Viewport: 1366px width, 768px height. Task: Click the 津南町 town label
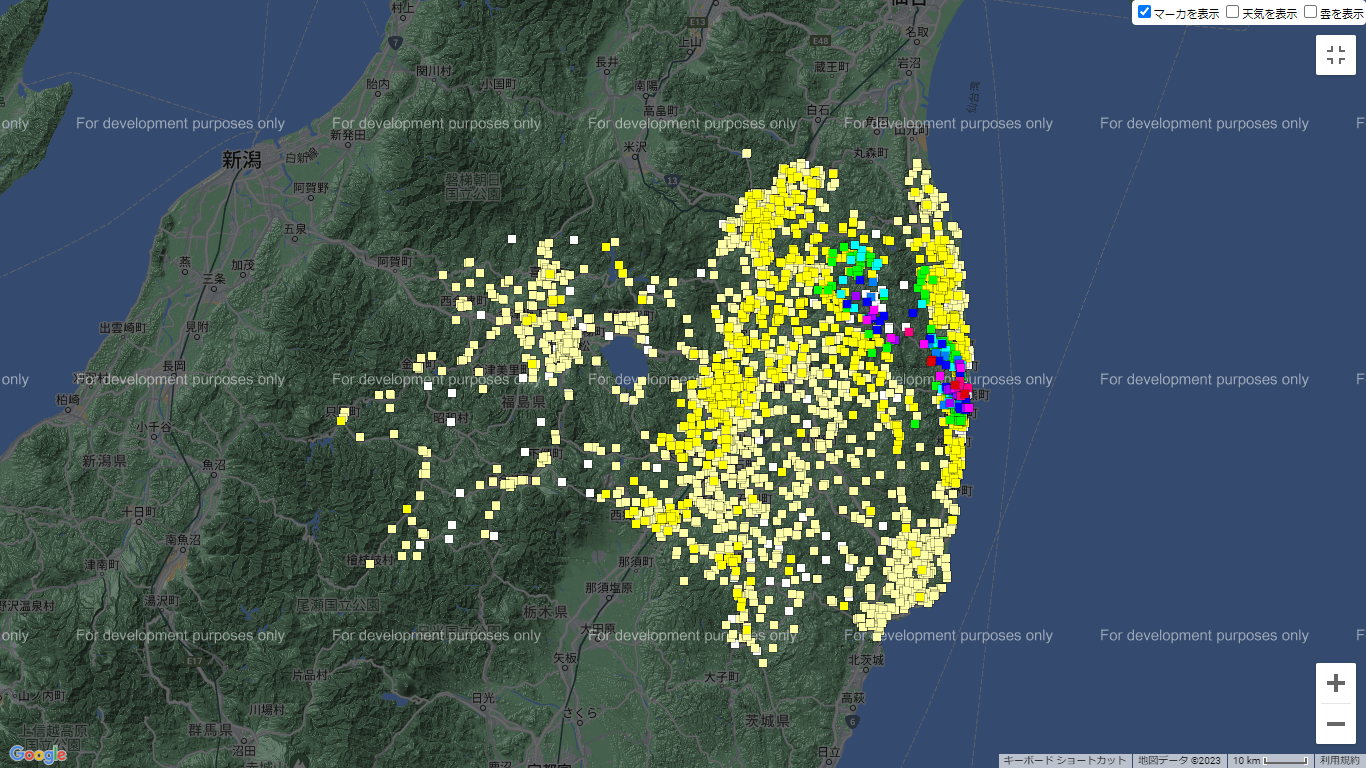pos(103,565)
